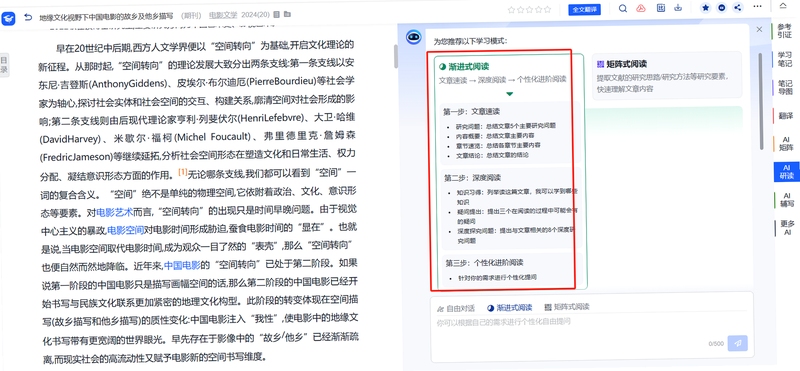Switch to 矩阵式阅读 mode above input
Screen dimensions: 800x371
(567, 307)
